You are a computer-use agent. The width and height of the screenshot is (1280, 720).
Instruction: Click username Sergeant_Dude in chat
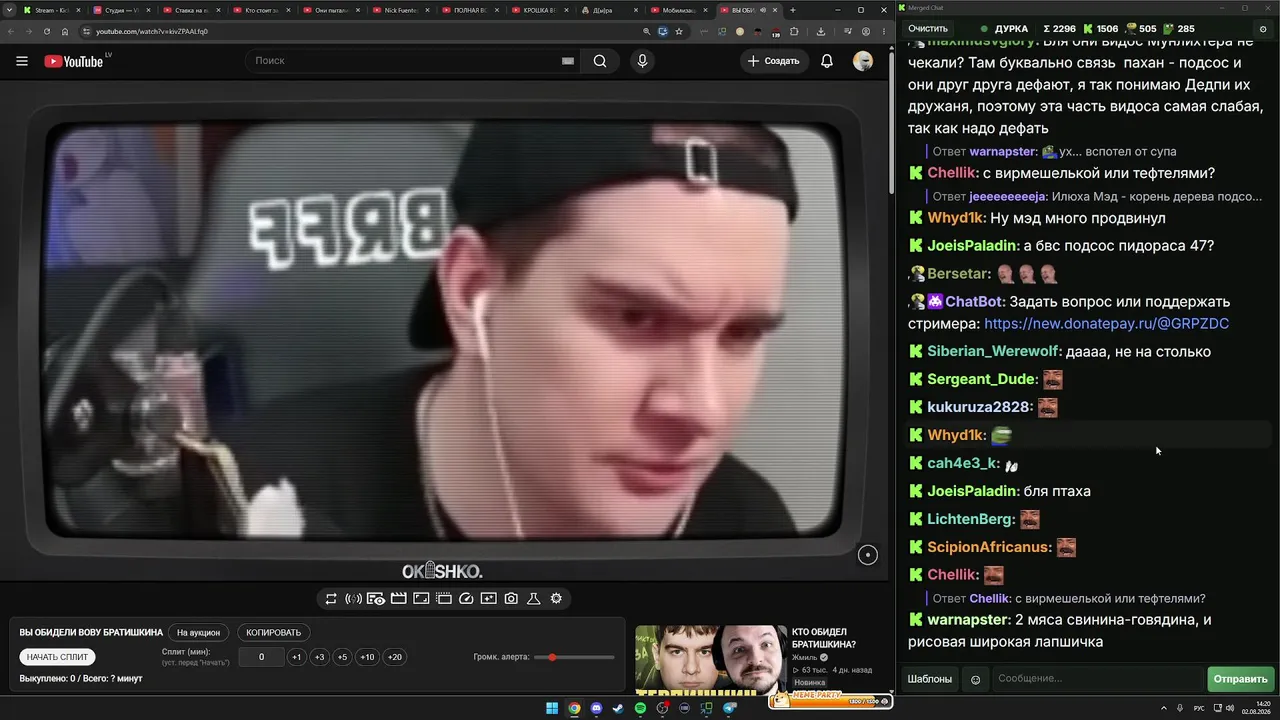click(x=981, y=380)
